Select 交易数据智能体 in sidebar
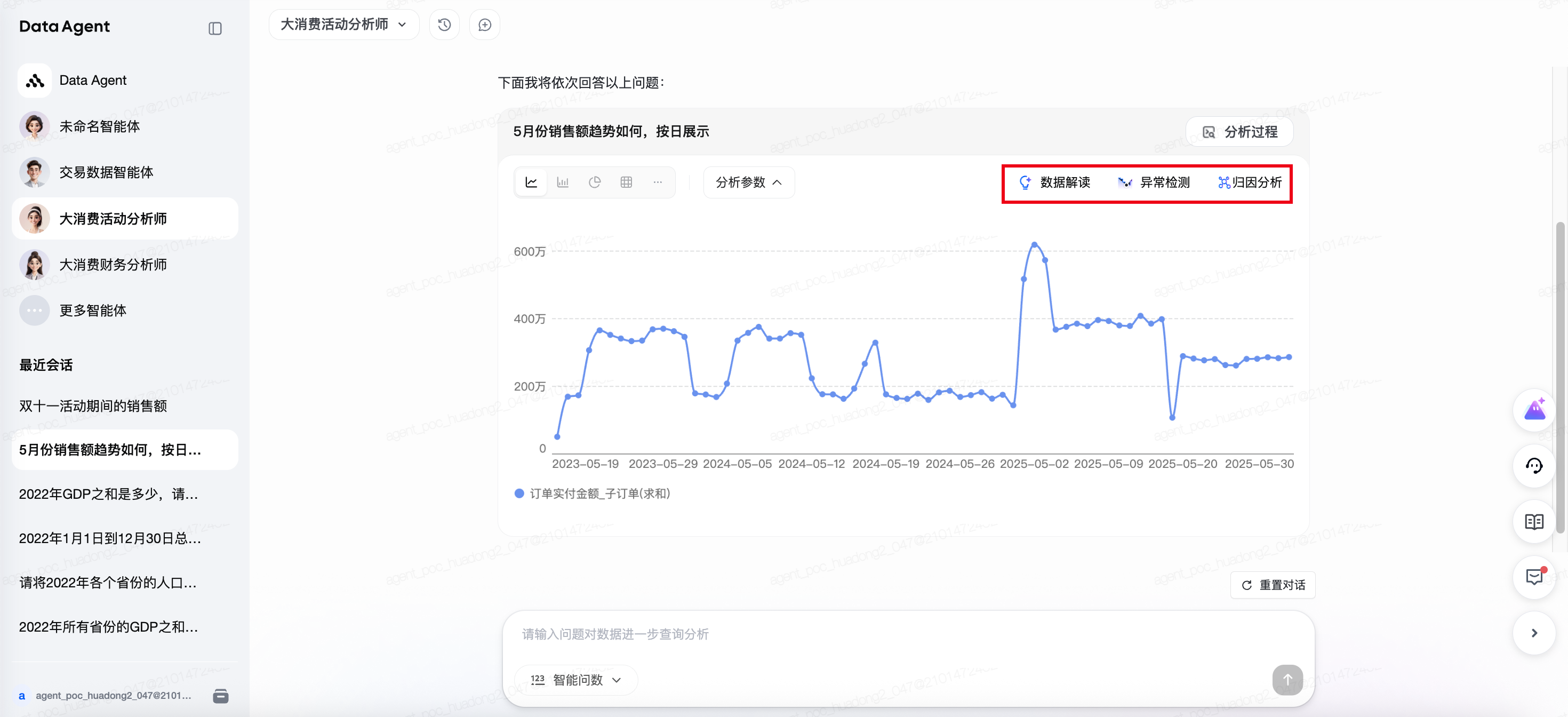Screen dimensions: 1568x717 tap(106, 172)
